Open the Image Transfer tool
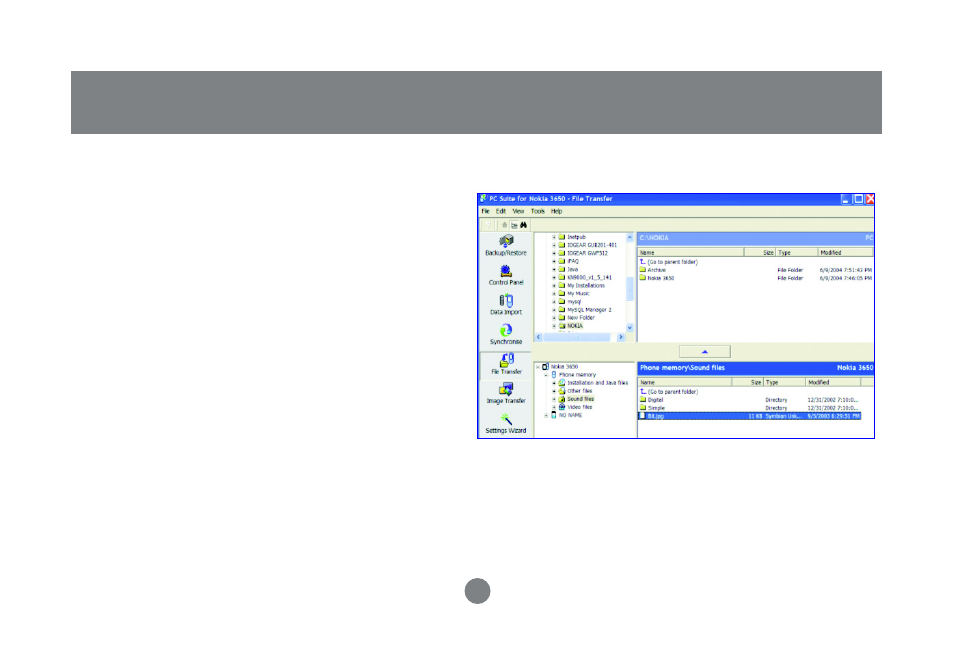The image size is (954, 663). point(506,394)
